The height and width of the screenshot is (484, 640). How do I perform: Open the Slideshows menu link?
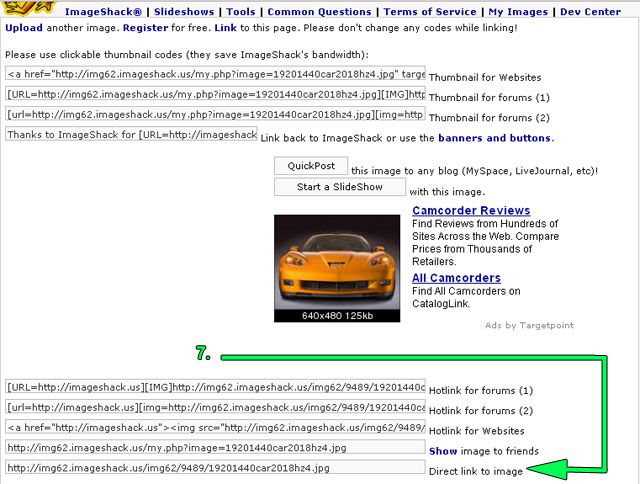click(x=186, y=12)
